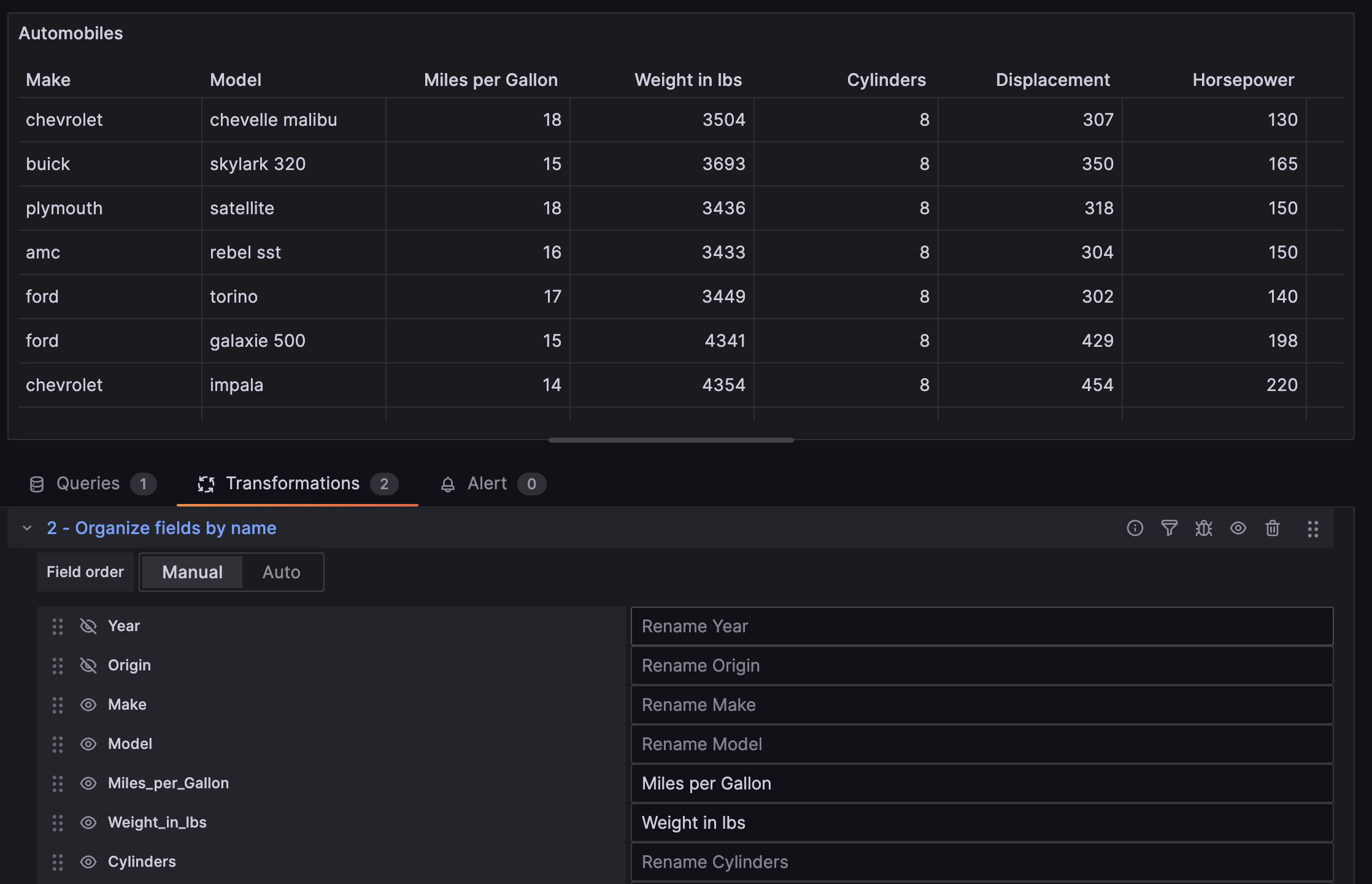Delete the Organize fields transformation
This screenshot has width=1372, height=884.
coord(1272,529)
